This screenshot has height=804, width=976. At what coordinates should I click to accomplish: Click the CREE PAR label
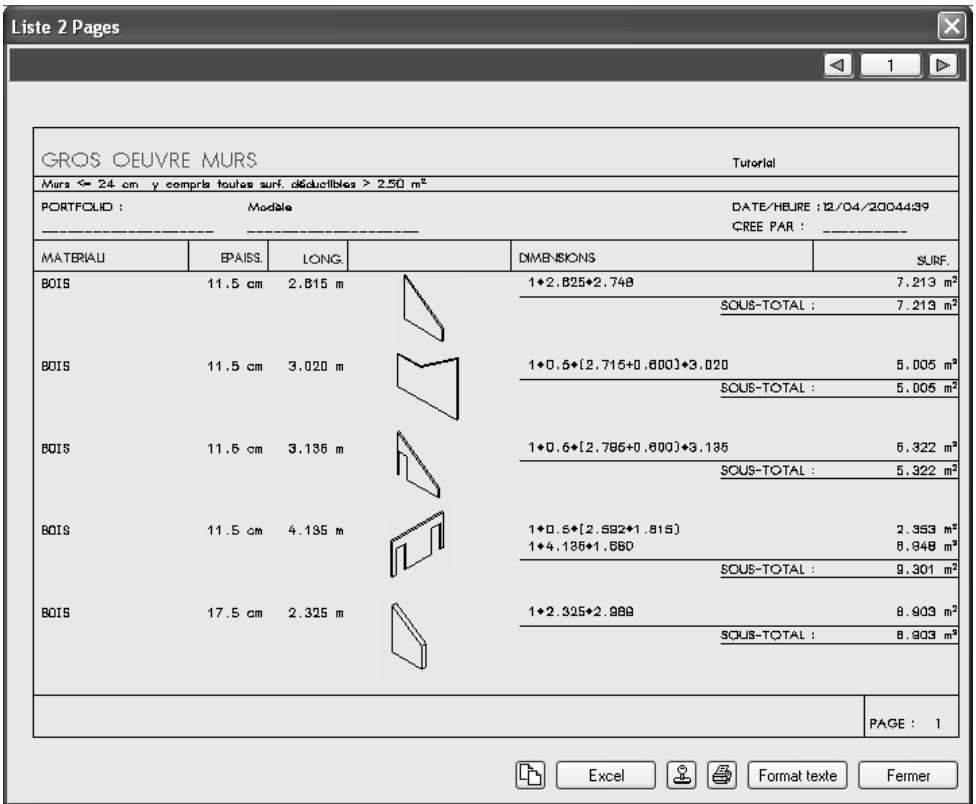pyautogui.click(x=768, y=227)
